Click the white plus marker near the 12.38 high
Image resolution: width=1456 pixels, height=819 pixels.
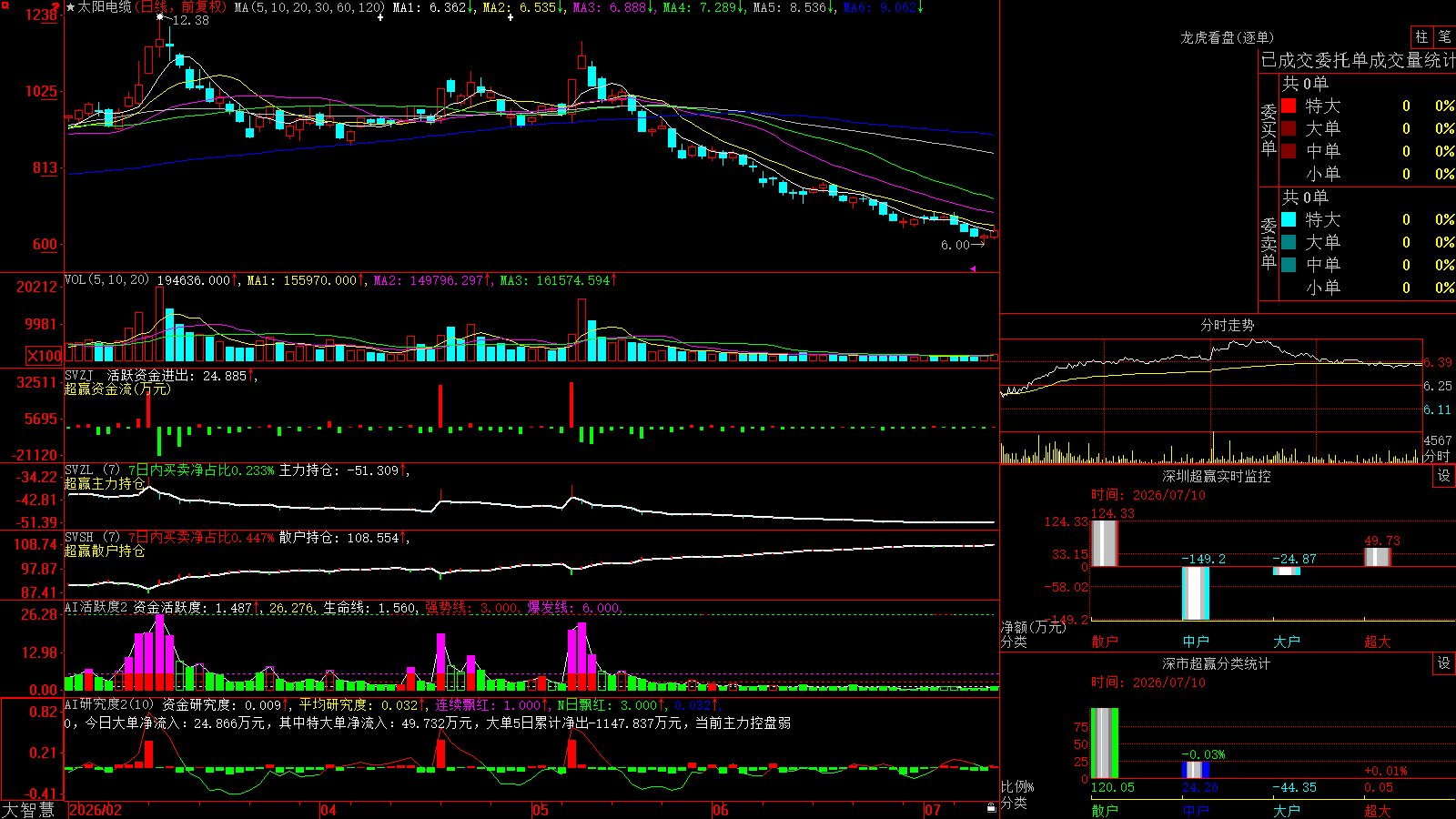coord(160,17)
